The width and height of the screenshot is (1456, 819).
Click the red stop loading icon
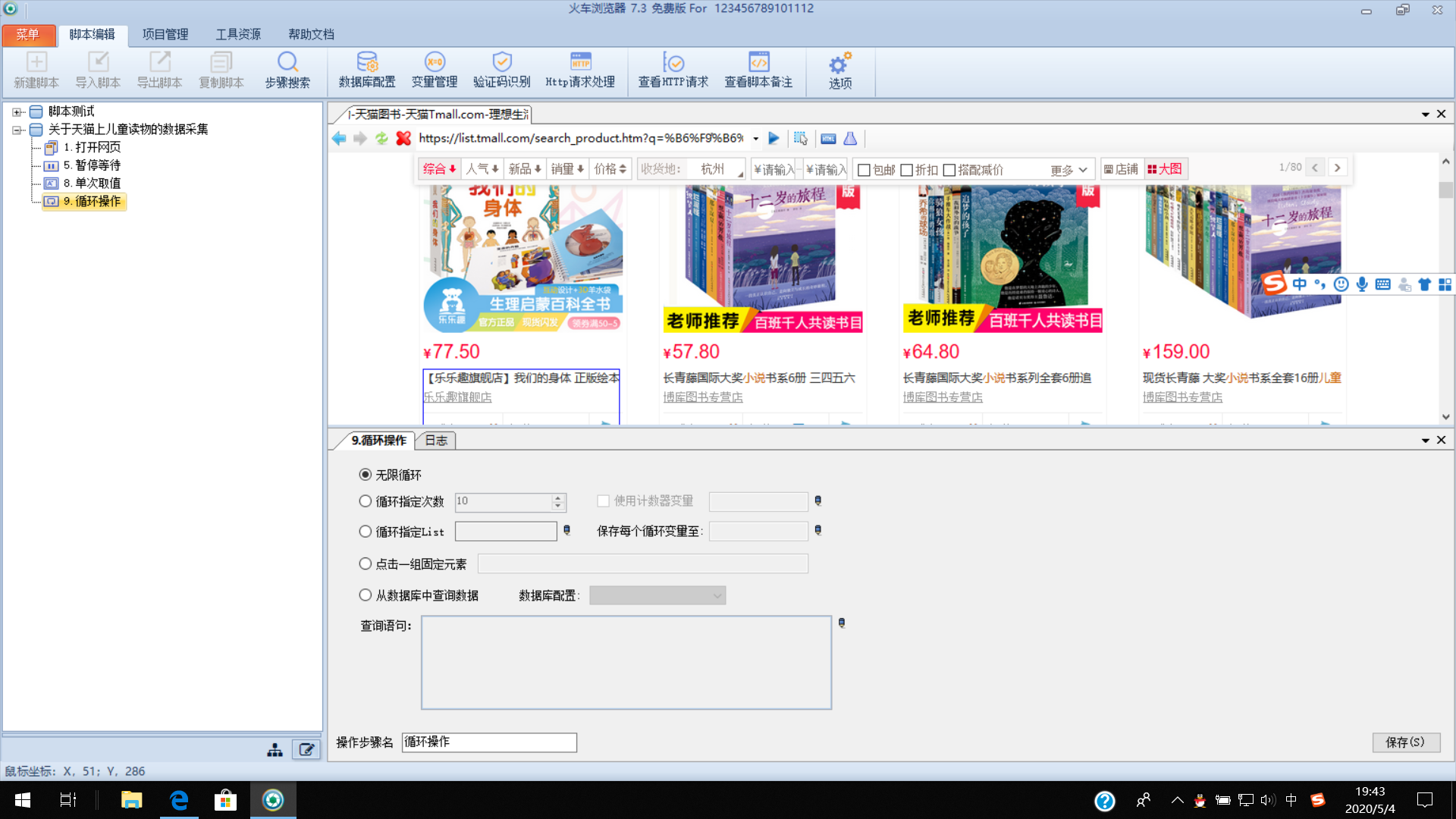403,138
